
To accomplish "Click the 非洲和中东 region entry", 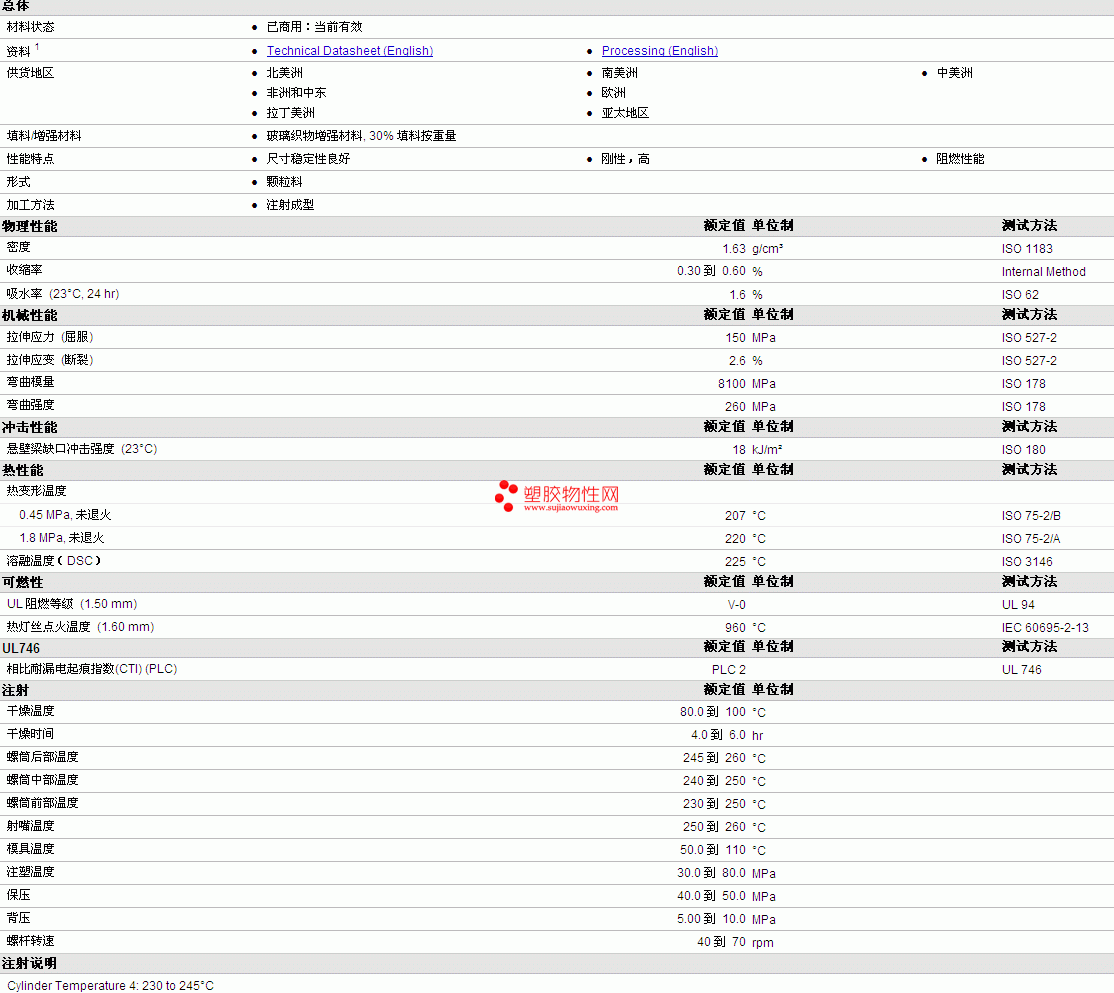I will point(296,92).
